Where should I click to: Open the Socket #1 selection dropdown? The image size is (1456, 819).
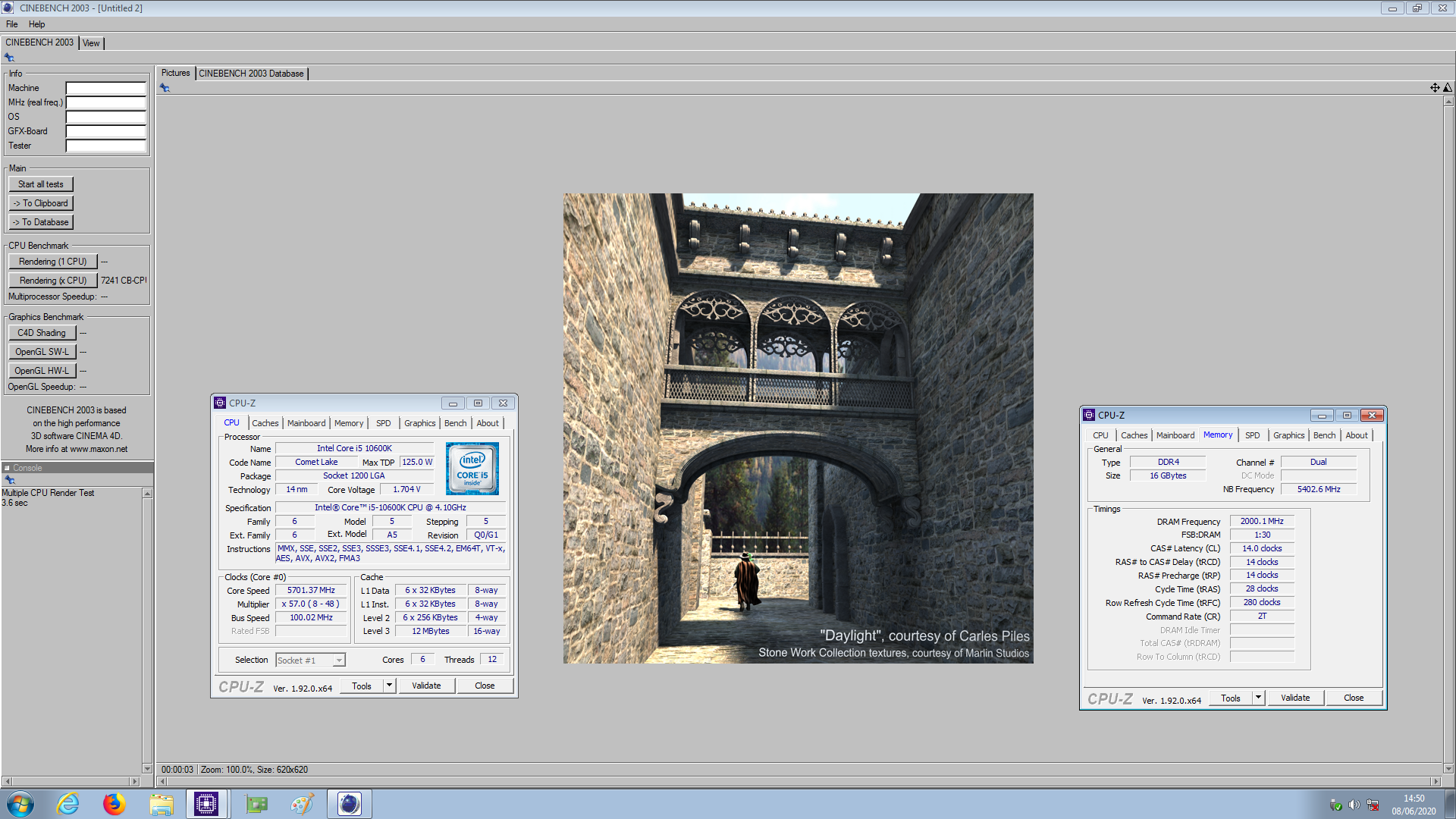point(339,661)
